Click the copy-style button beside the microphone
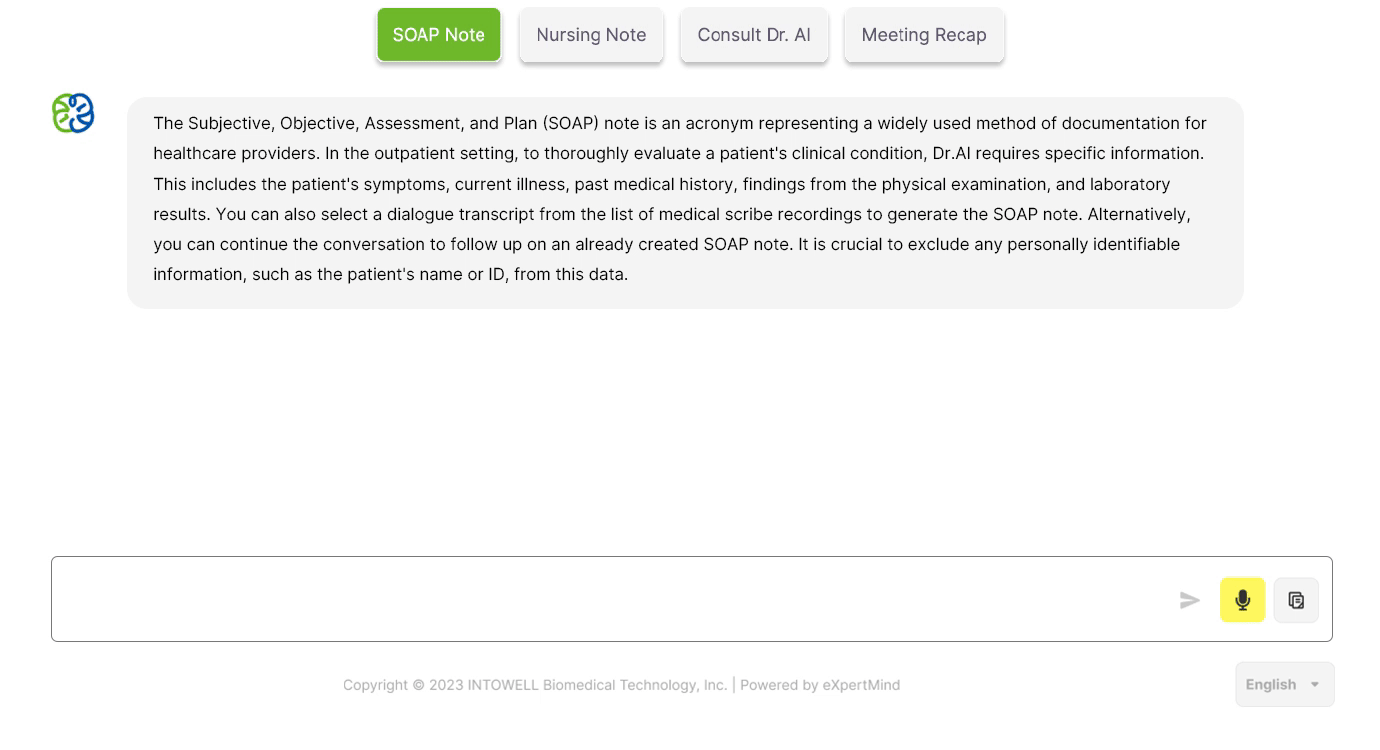The width and height of the screenshot is (1380, 750). coord(1296,600)
